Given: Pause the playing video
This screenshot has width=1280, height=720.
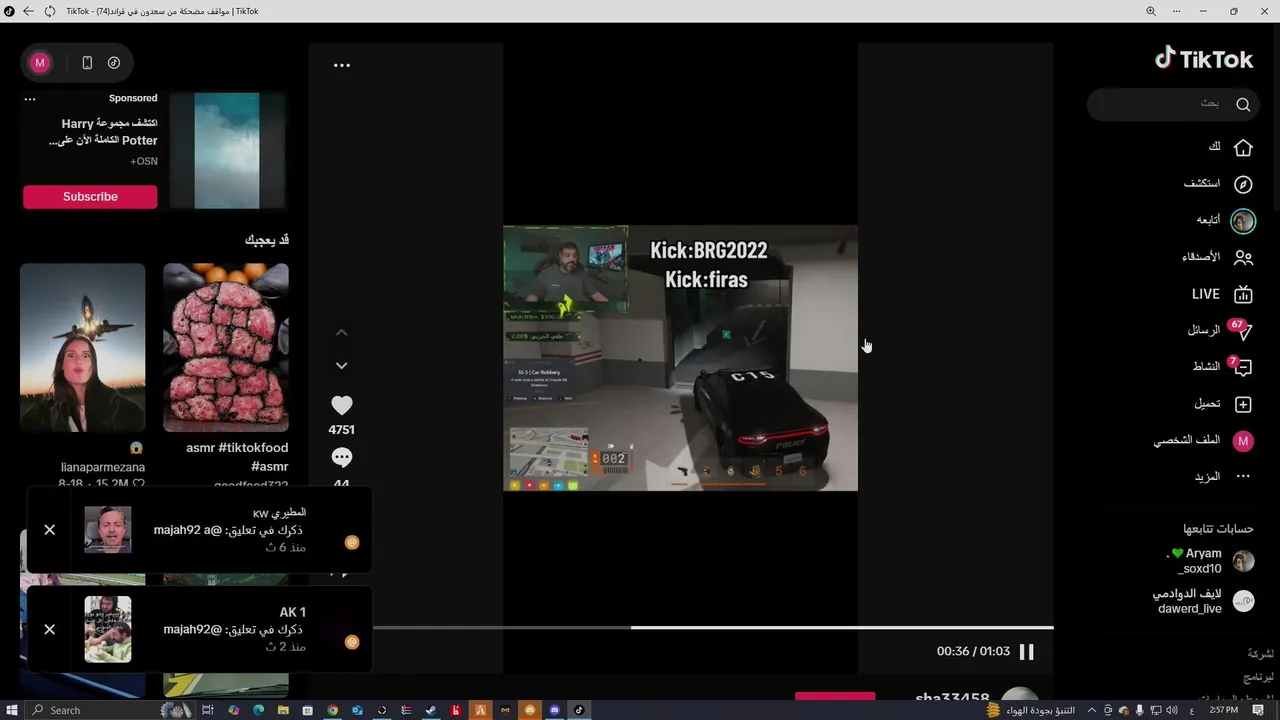Looking at the screenshot, I should [1026, 652].
